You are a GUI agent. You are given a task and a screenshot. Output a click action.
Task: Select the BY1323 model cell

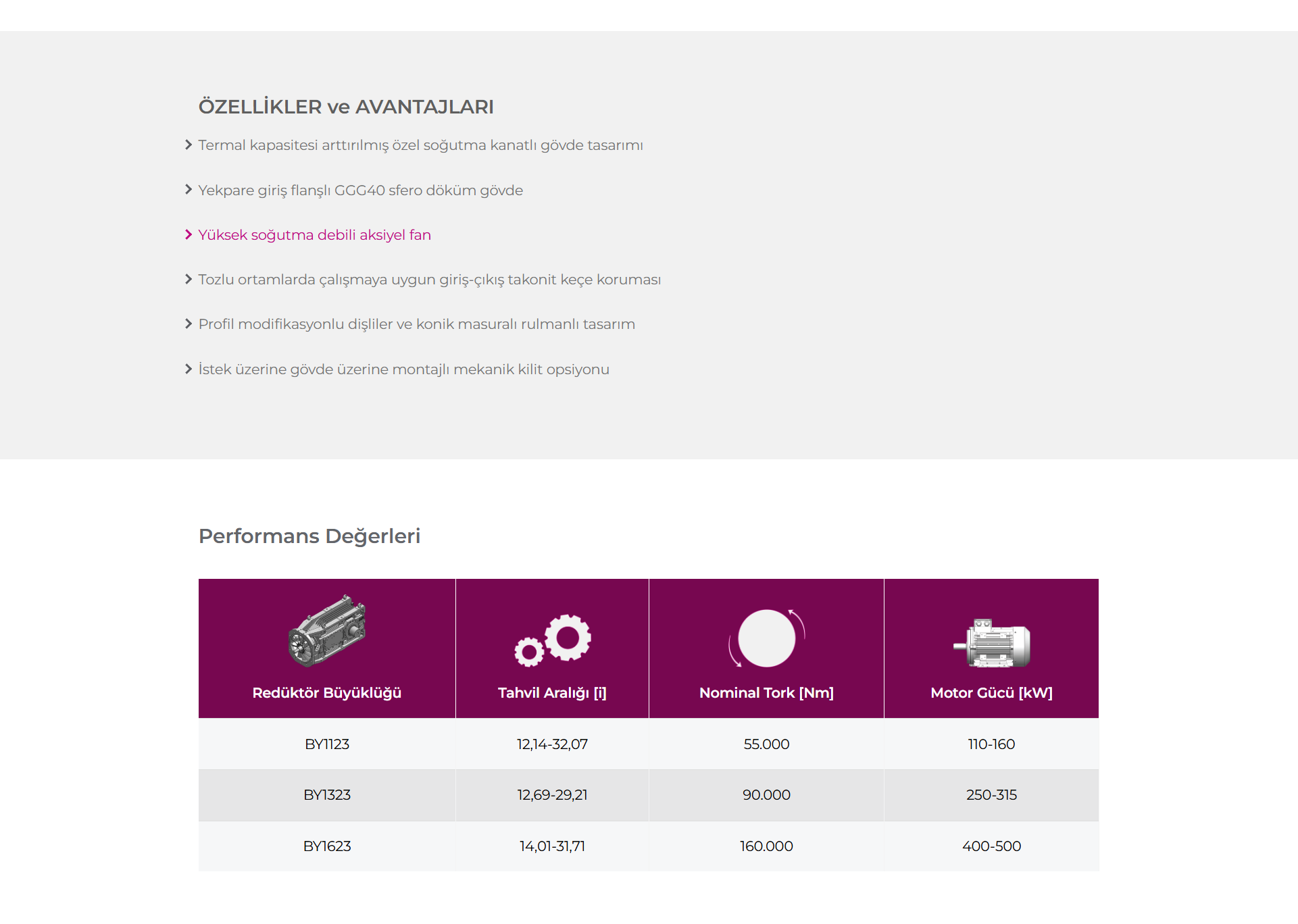click(327, 795)
